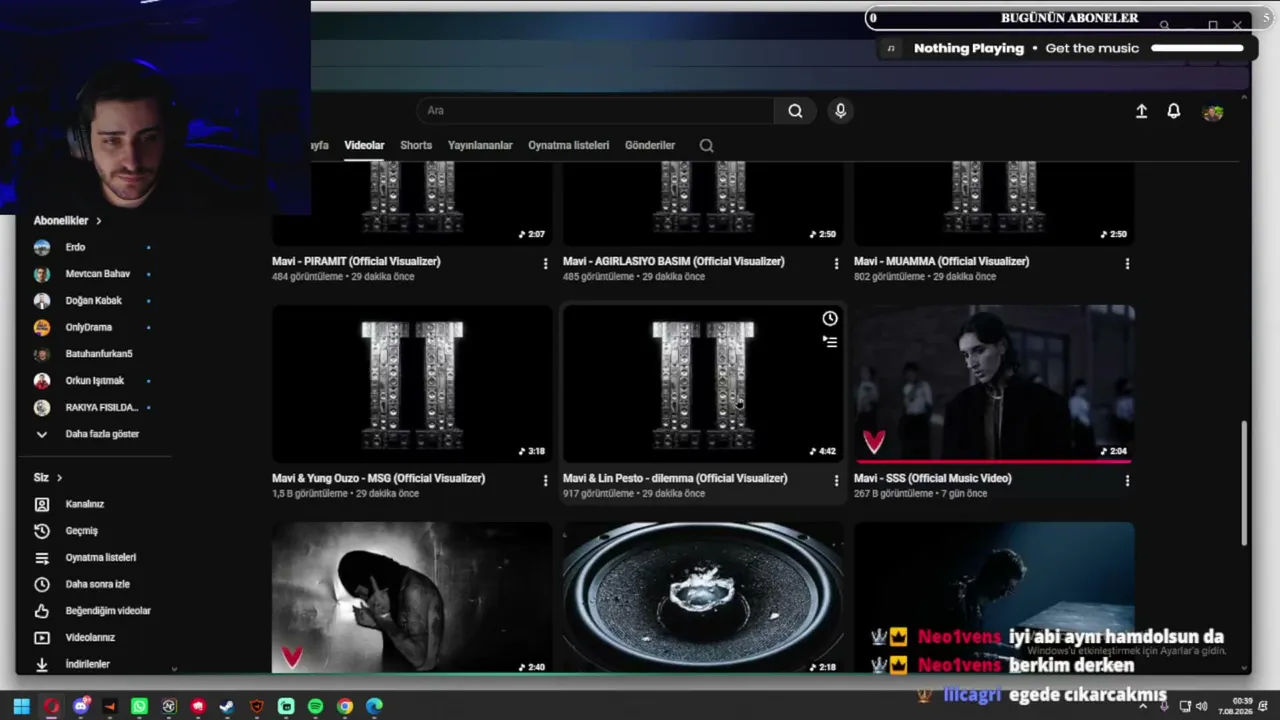
Task: Open options menu for Mavi - MUAMMA video
Action: click(x=1127, y=264)
